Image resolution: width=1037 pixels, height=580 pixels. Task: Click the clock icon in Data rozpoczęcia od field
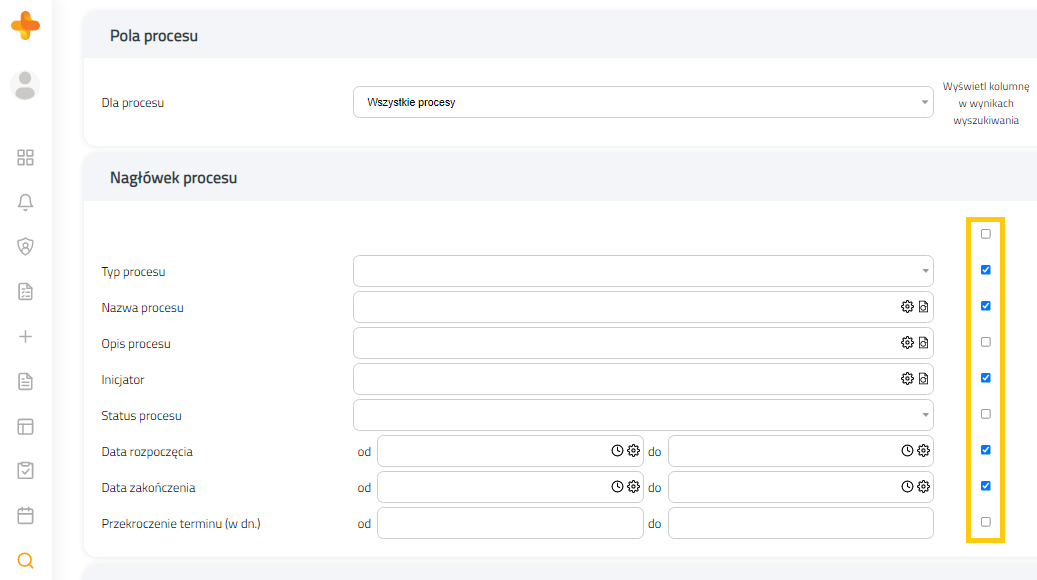pos(617,450)
